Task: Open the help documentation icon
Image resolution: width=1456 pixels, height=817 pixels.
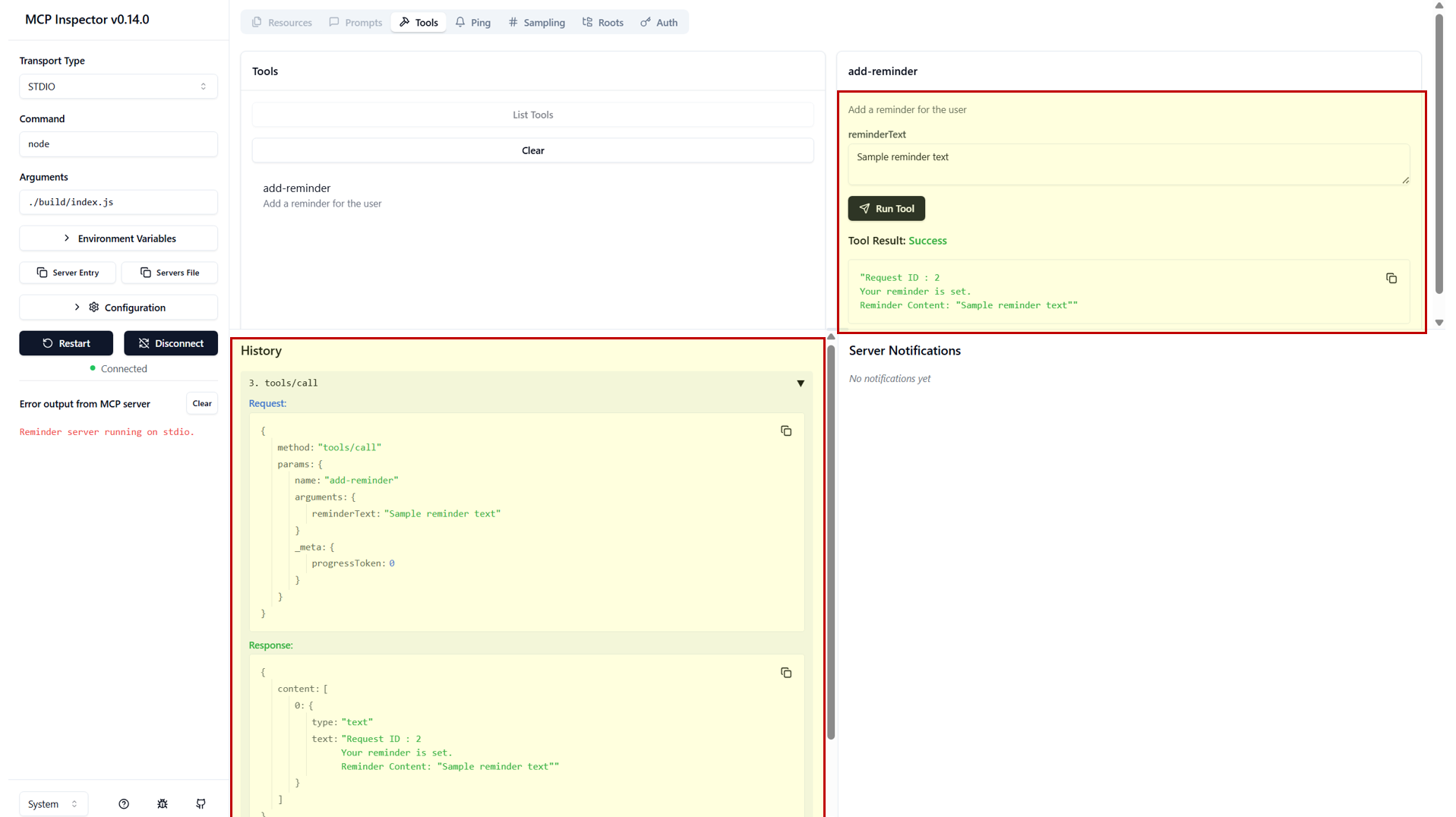Action: (x=124, y=804)
